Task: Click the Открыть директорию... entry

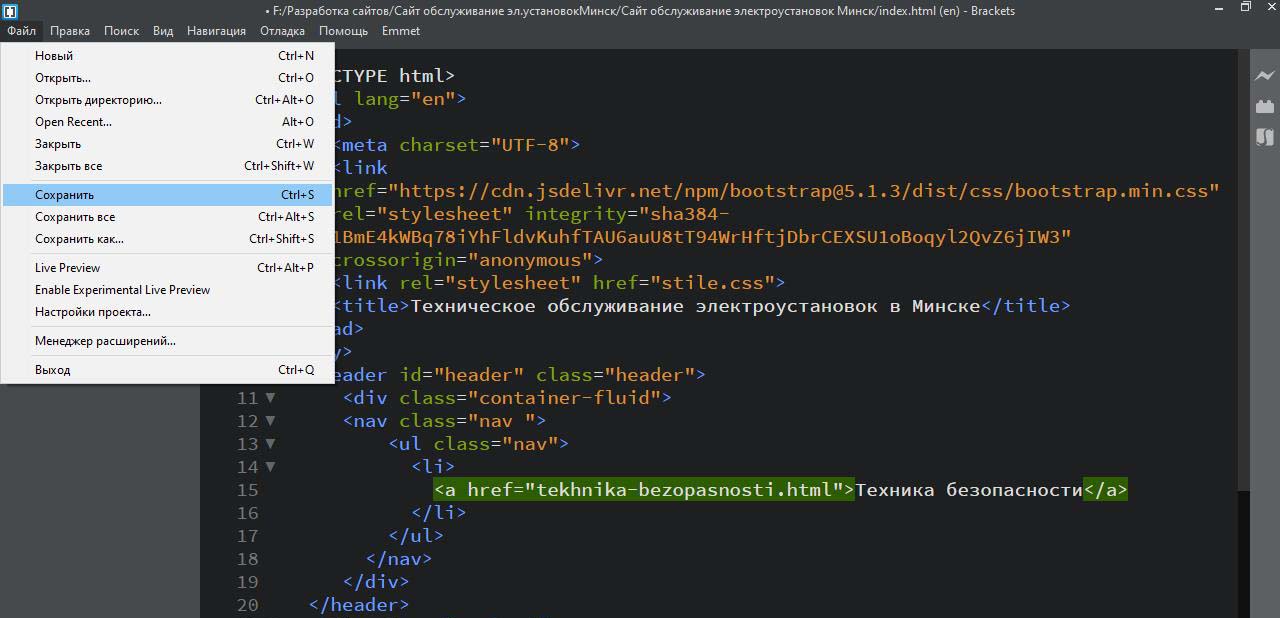Action: point(98,100)
